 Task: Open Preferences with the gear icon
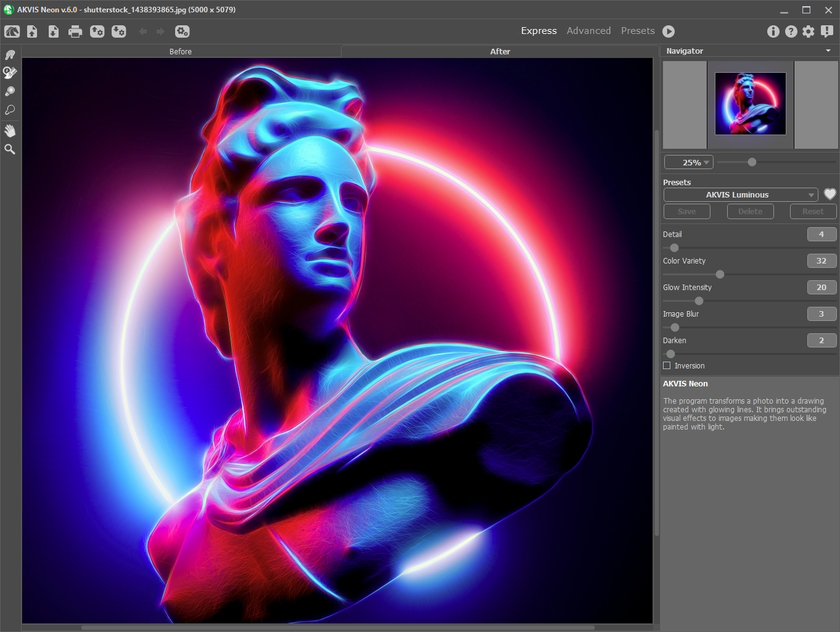pos(808,31)
